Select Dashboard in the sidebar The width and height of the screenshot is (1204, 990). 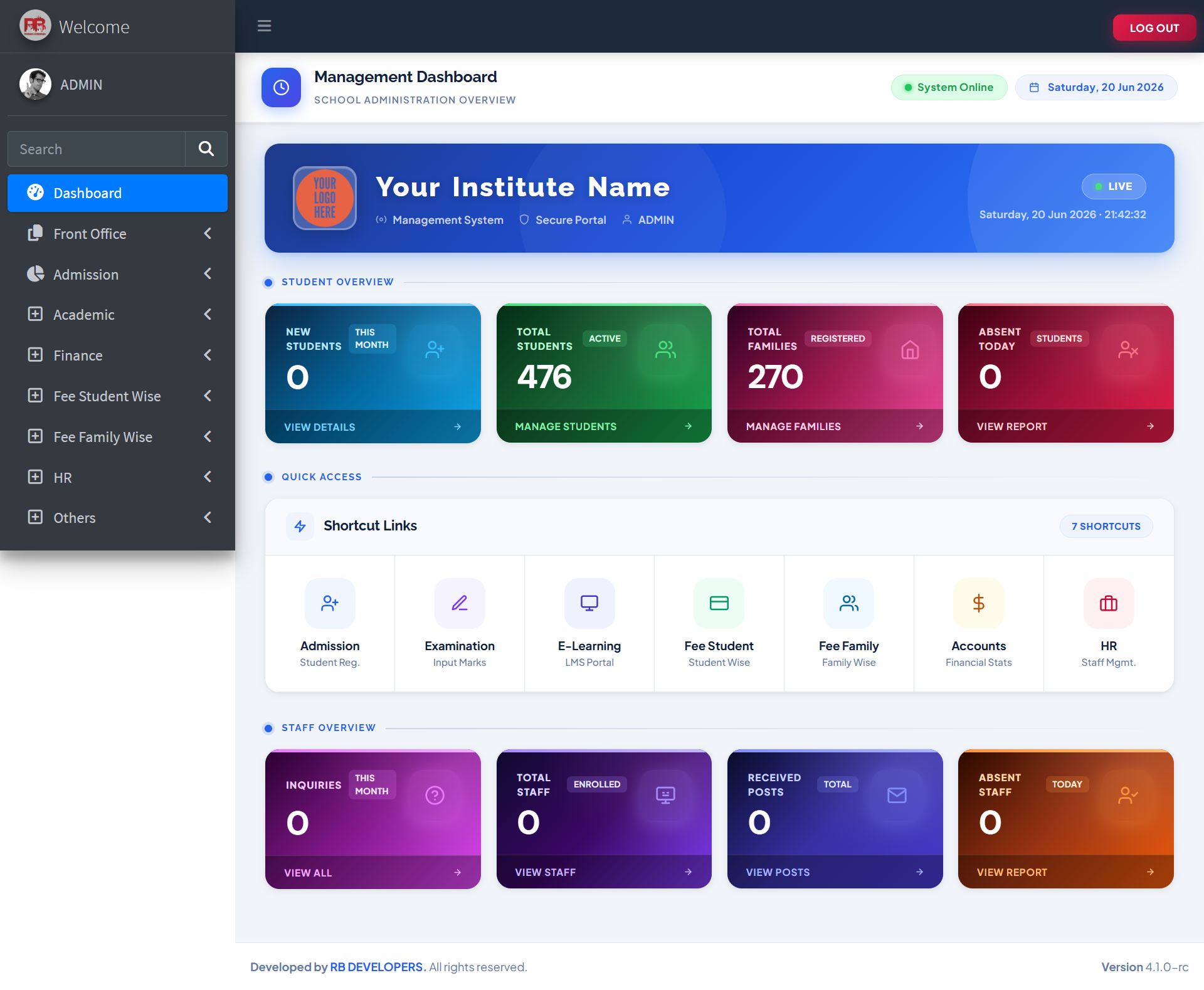(x=117, y=193)
